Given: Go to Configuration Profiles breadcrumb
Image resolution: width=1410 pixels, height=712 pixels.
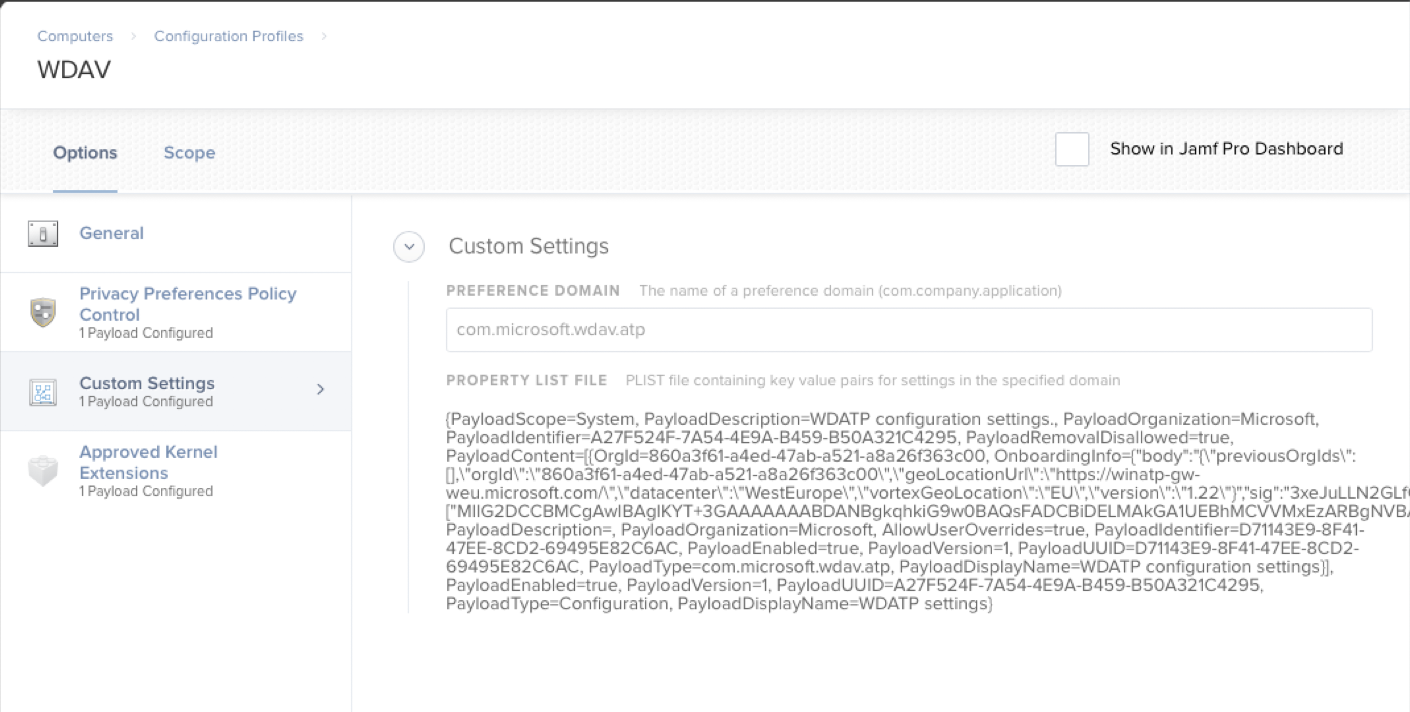Looking at the screenshot, I should pos(228,36).
